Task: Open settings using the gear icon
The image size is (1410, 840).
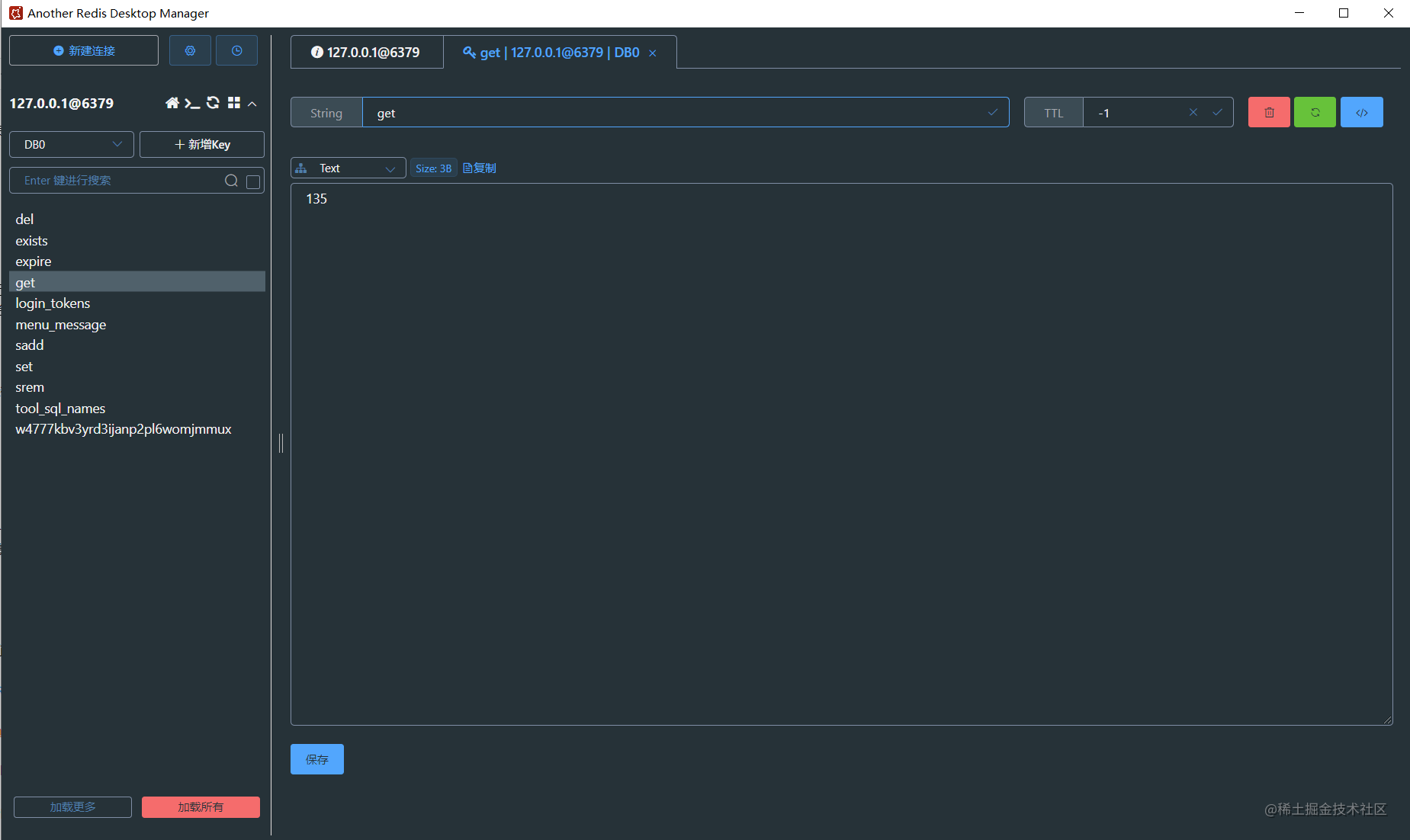Action: 190,50
